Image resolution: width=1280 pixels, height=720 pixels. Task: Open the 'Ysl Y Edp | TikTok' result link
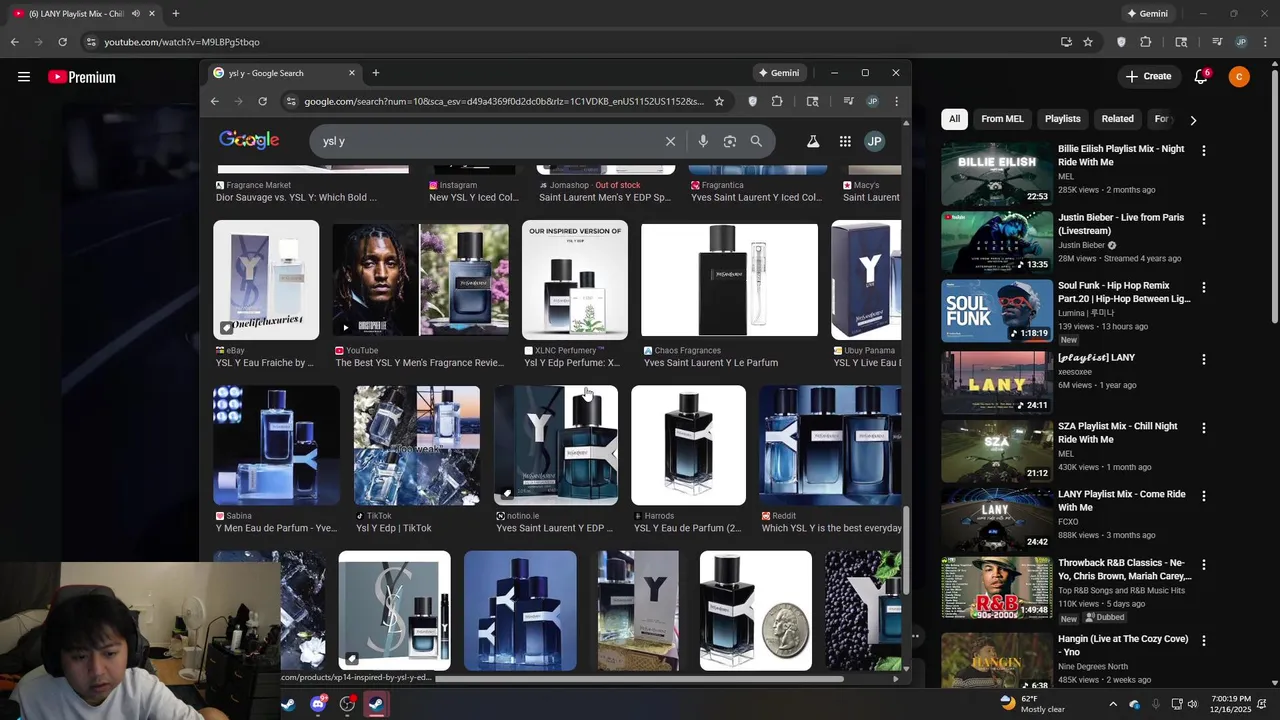click(394, 528)
